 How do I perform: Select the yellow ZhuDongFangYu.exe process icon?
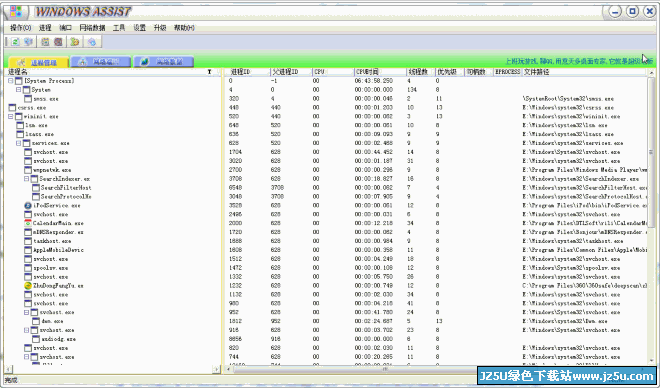coord(28,285)
